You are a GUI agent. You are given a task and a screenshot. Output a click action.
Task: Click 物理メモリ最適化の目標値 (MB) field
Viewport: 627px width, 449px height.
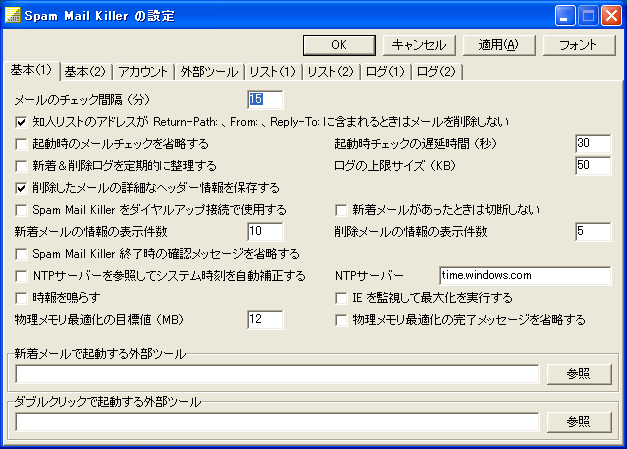tap(265, 319)
